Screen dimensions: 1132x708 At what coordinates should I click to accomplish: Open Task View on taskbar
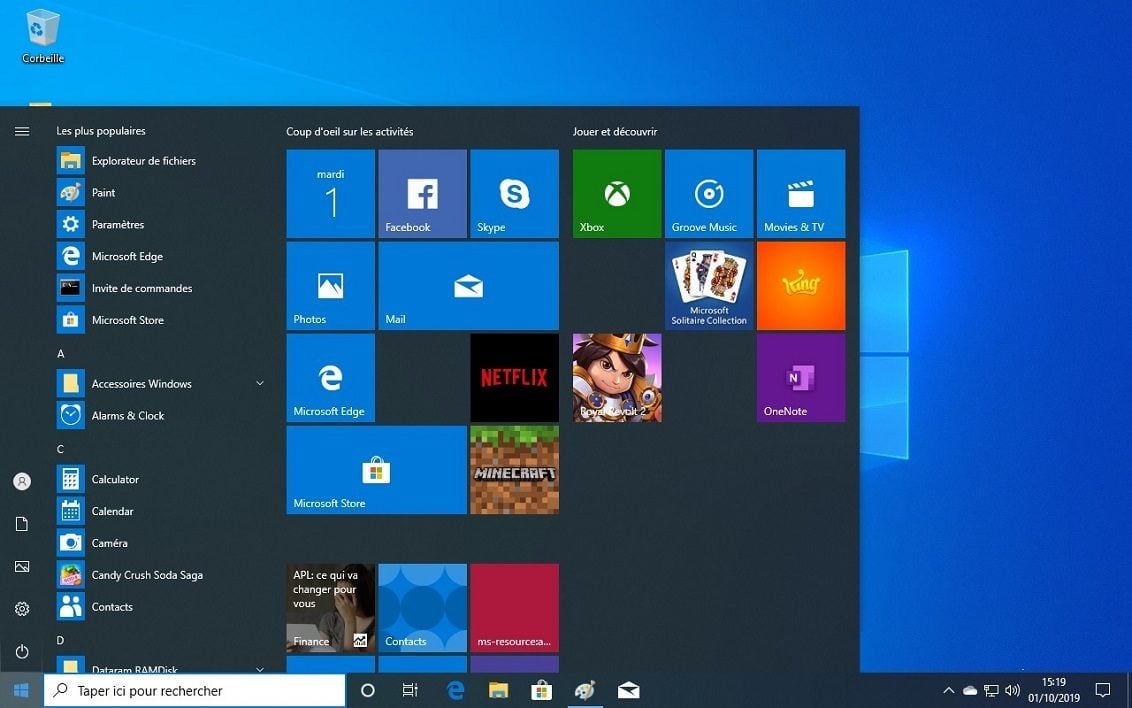410,691
